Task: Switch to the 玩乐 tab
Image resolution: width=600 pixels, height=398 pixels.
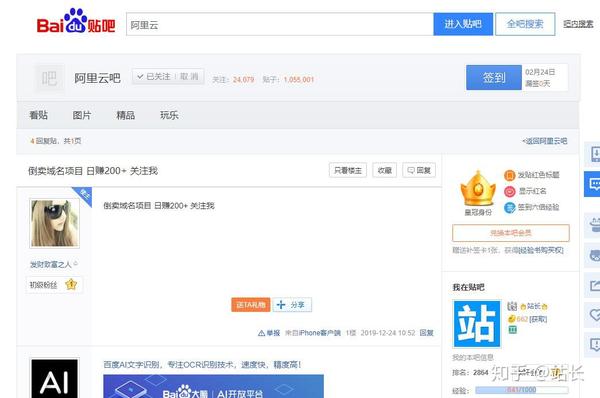Action: click(x=169, y=115)
